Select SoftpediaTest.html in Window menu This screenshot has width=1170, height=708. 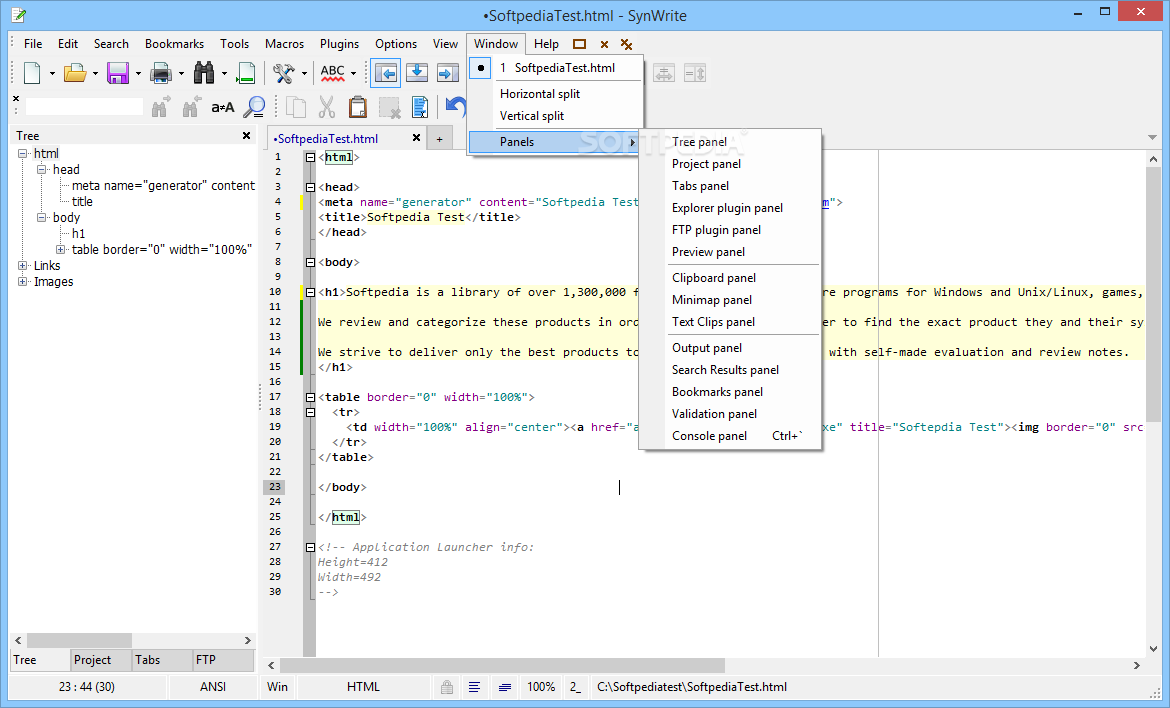point(556,68)
